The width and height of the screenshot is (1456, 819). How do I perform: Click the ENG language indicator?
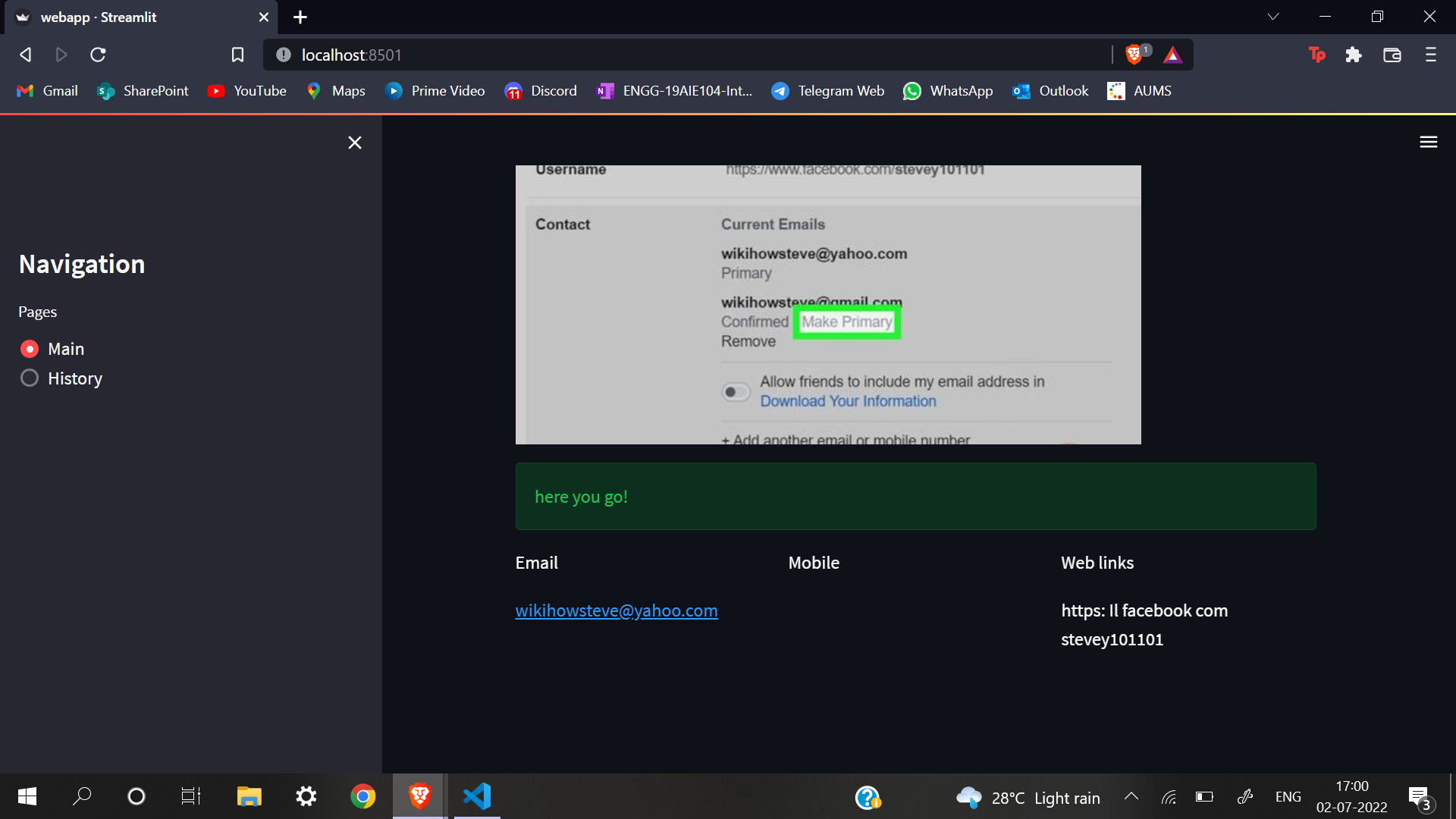pyautogui.click(x=1288, y=797)
